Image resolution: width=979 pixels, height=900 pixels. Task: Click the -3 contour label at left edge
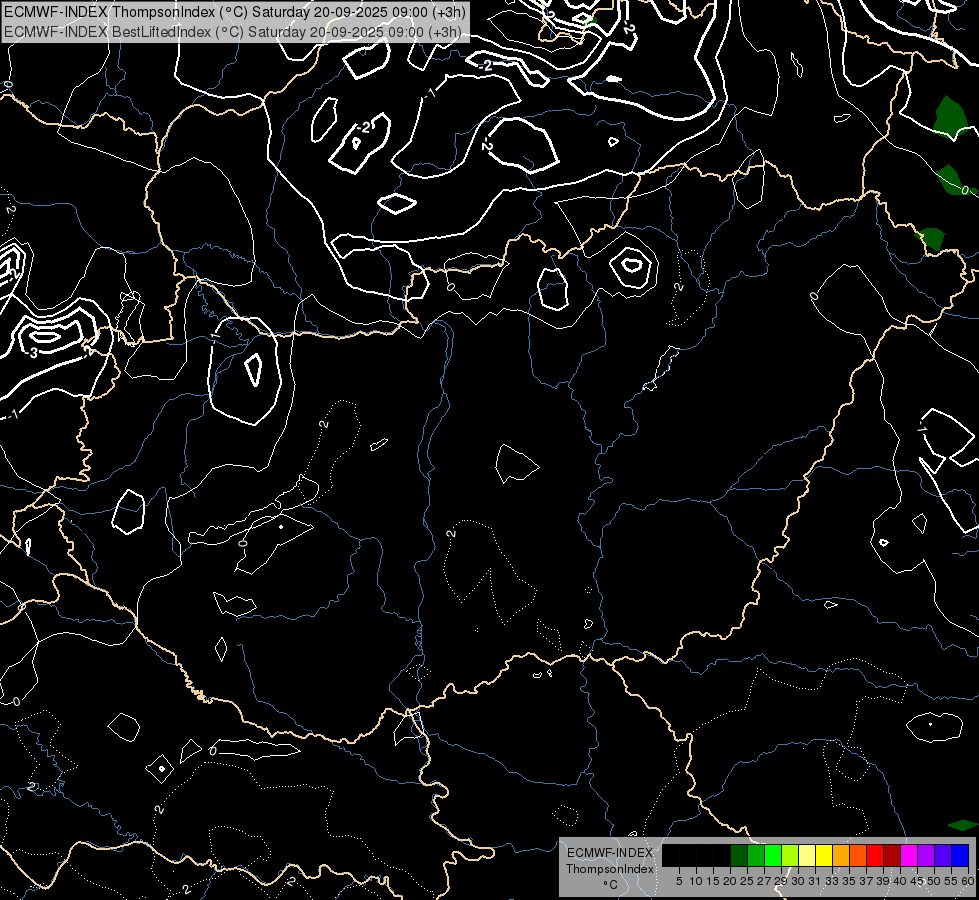31,352
